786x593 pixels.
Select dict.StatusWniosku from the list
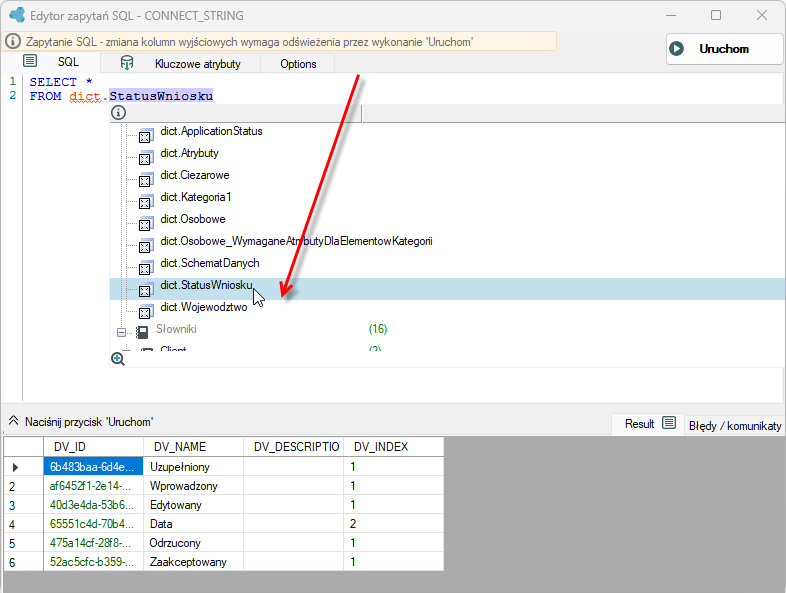(206, 285)
